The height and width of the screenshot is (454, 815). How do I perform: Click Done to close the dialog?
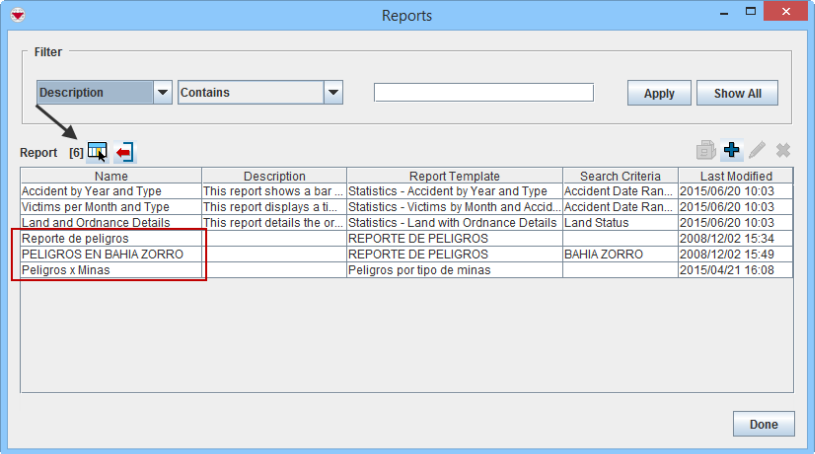point(763,424)
